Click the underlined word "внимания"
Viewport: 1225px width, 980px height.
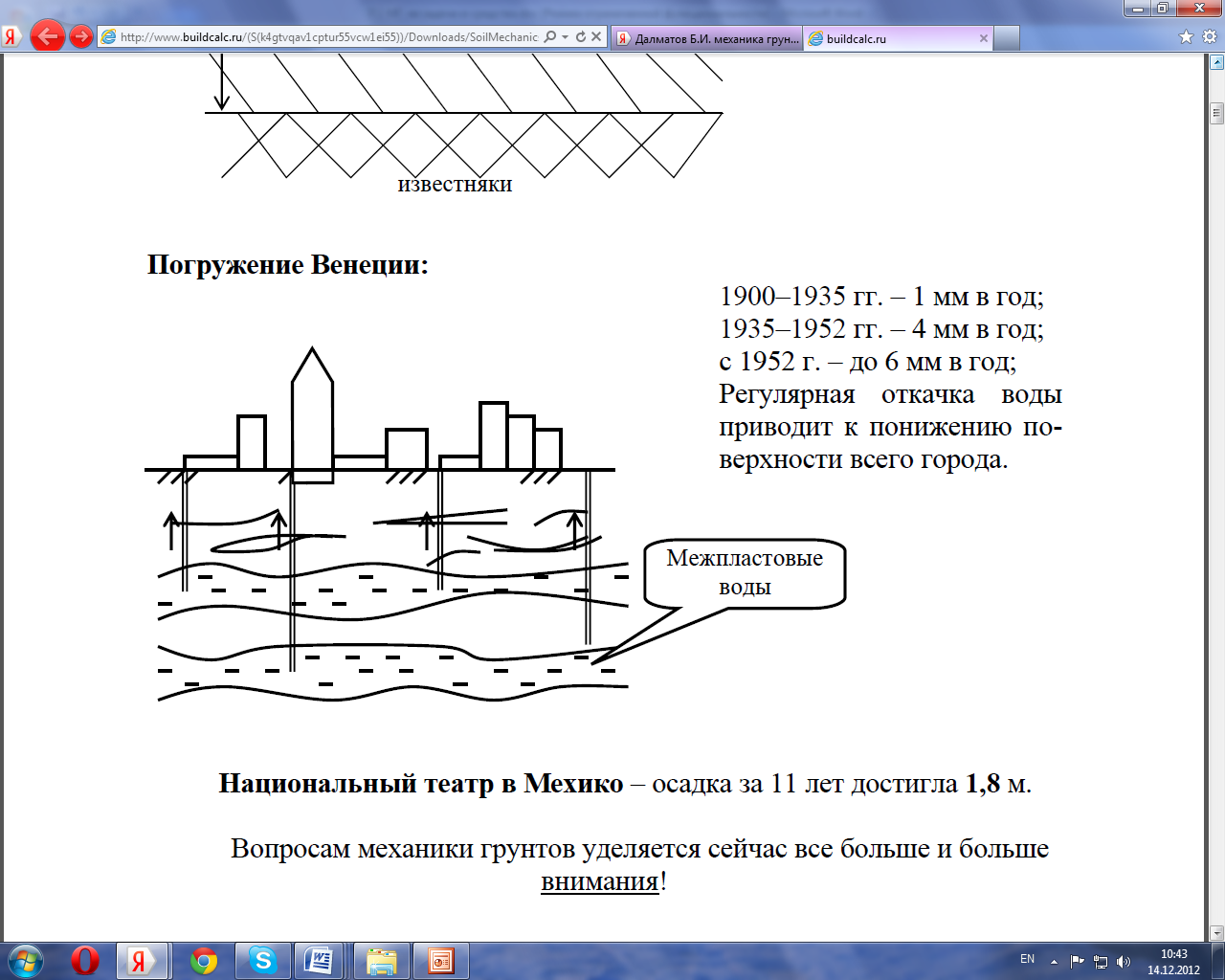600,881
